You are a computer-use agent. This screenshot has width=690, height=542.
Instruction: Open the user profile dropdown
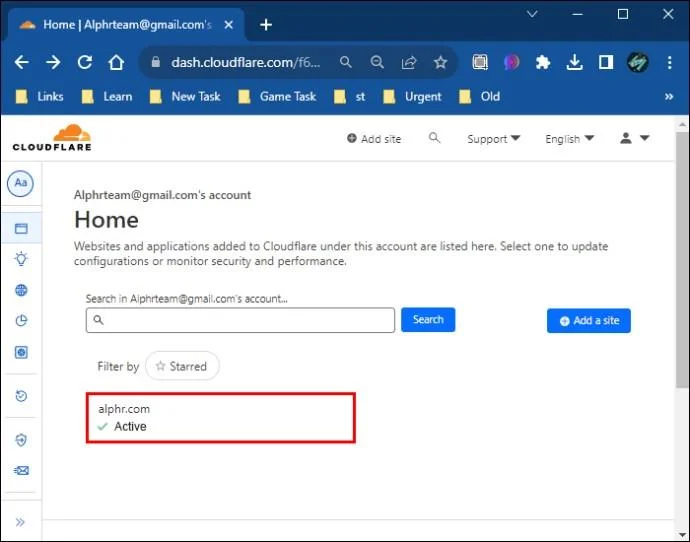coord(635,138)
